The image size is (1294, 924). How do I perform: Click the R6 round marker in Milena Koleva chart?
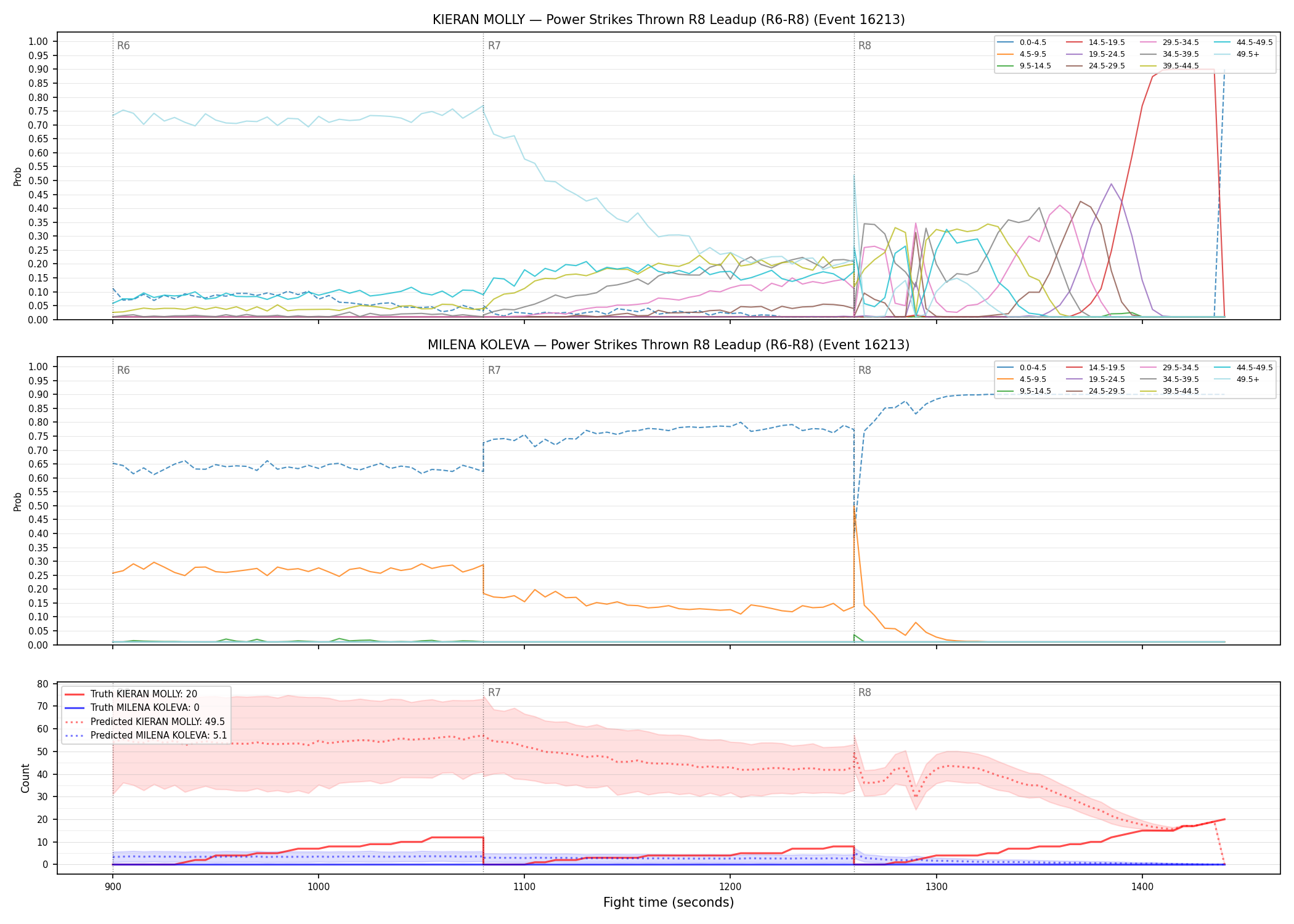[x=123, y=370]
